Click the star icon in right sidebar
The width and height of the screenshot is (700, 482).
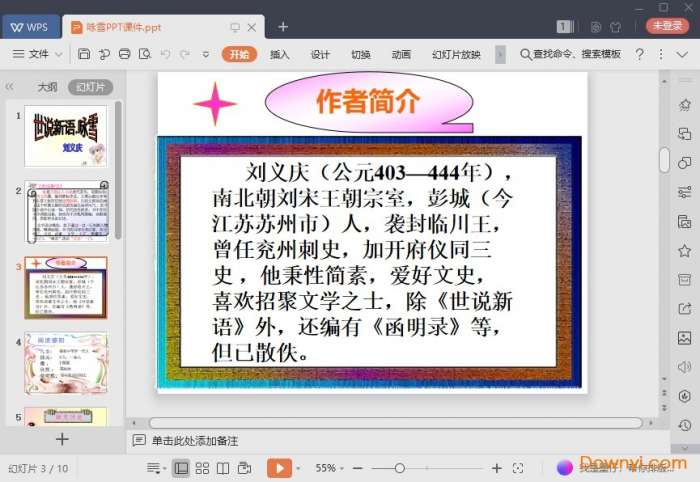pyautogui.click(x=684, y=250)
